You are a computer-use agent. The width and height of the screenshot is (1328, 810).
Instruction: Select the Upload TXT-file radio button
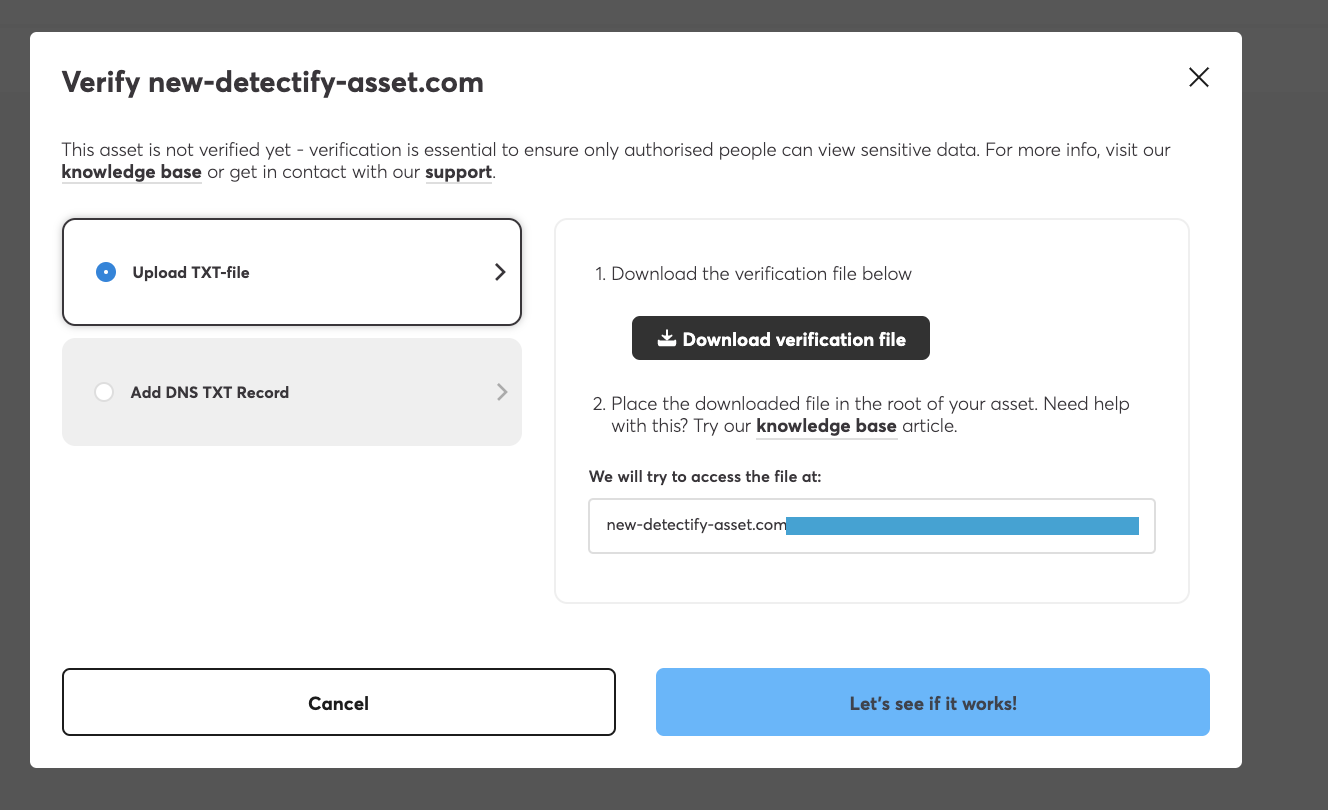(105, 271)
